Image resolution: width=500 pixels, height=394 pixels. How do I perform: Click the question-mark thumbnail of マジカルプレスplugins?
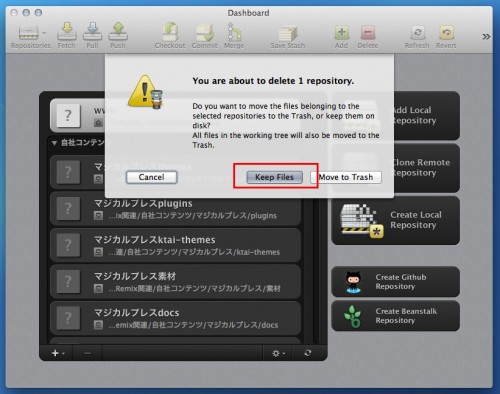68,209
